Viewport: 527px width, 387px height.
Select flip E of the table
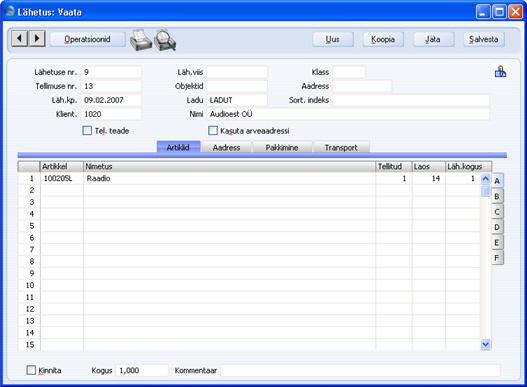(497, 242)
